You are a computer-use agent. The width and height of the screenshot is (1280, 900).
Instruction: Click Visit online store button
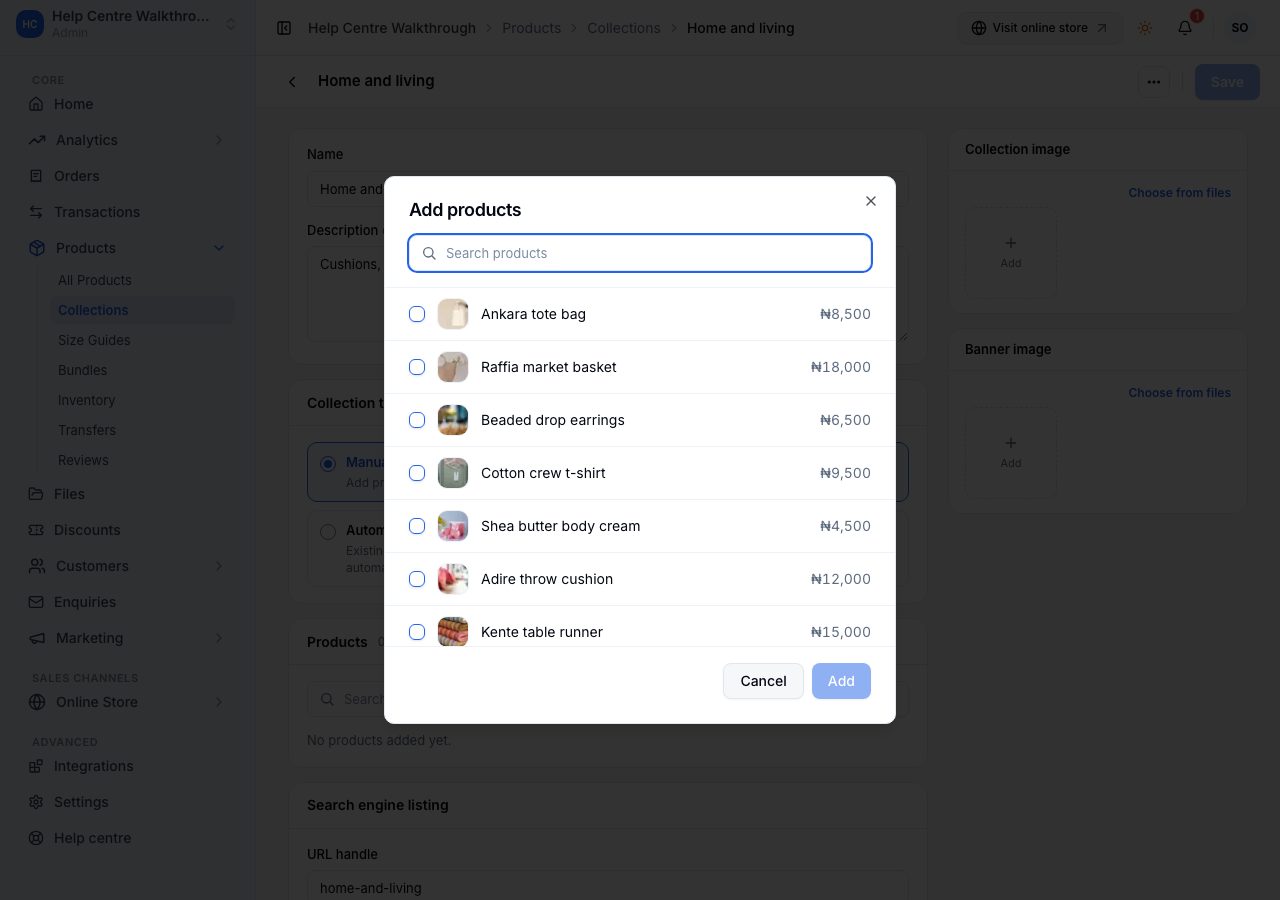[x=1040, y=28]
